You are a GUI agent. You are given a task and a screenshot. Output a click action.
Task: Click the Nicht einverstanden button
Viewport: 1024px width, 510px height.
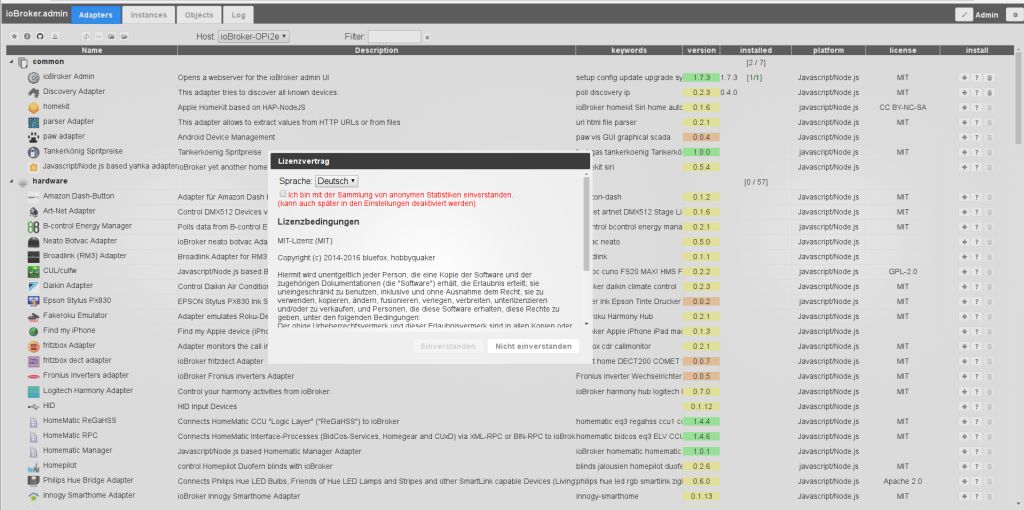[533, 346]
